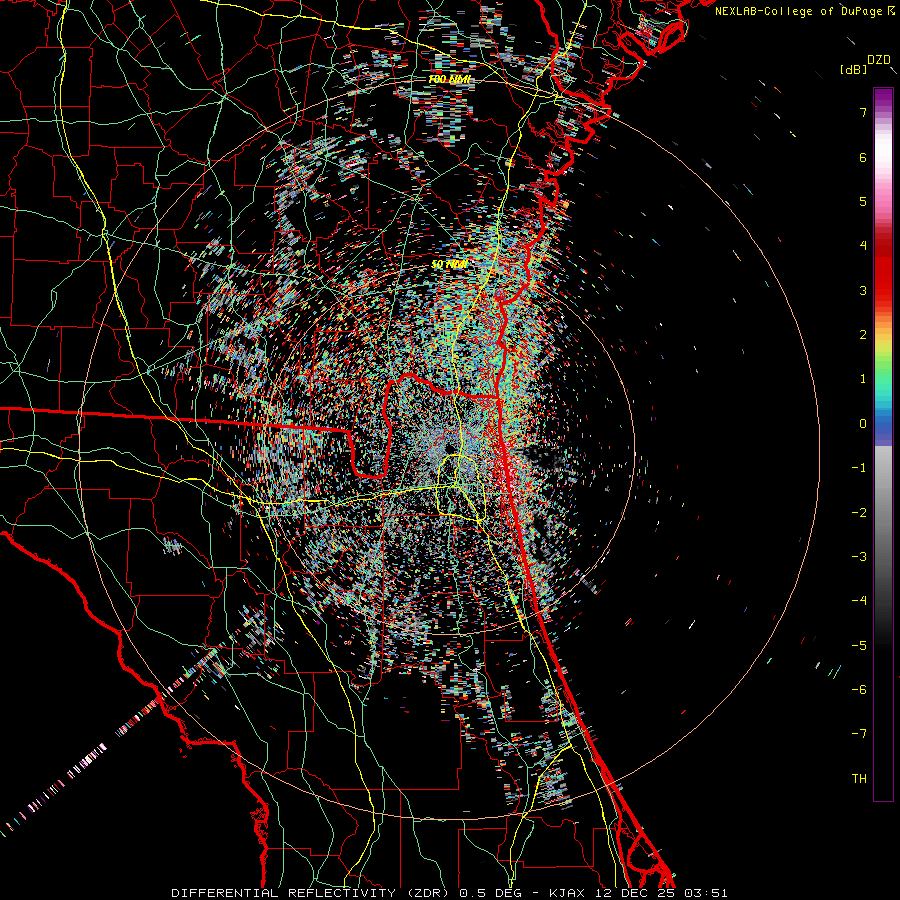The height and width of the screenshot is (900, 900).
Task: Click the DZD label above the color scale
Action: (879, 60)
